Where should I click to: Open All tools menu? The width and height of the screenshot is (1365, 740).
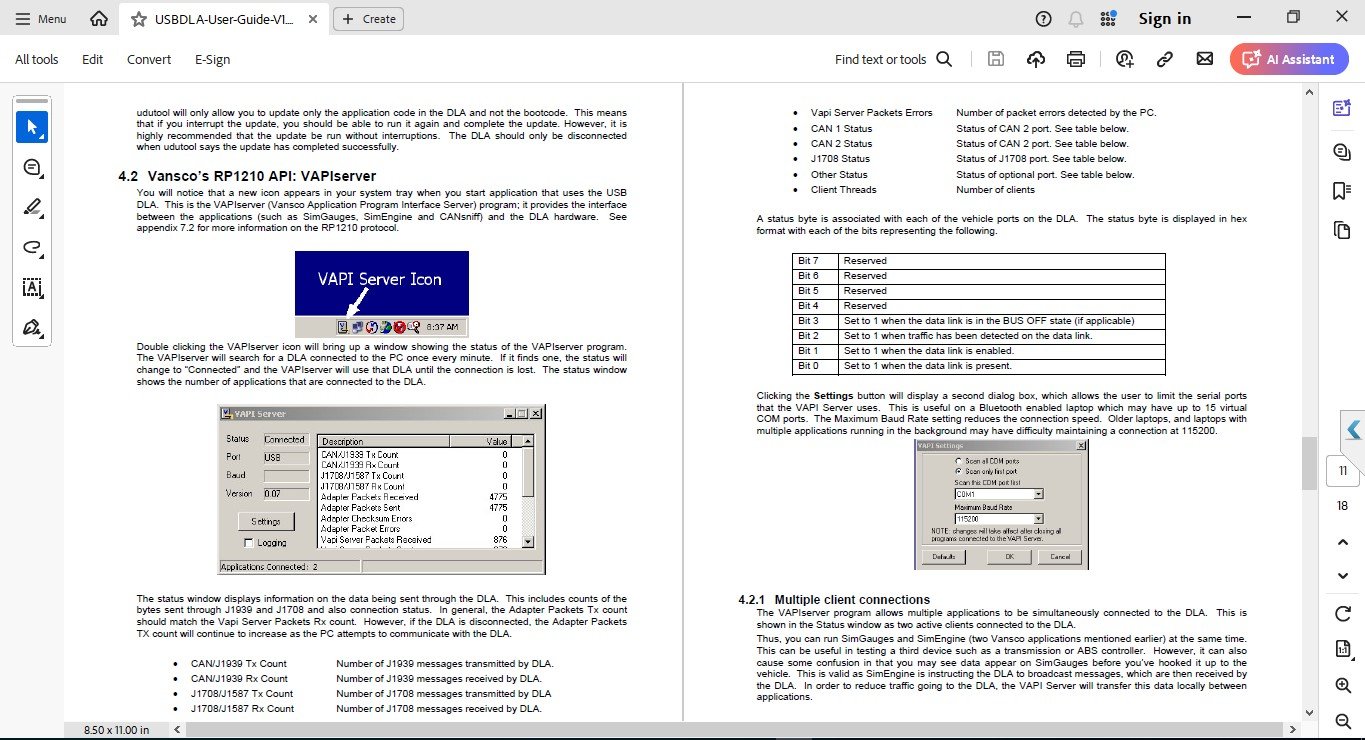pos(37,59)
